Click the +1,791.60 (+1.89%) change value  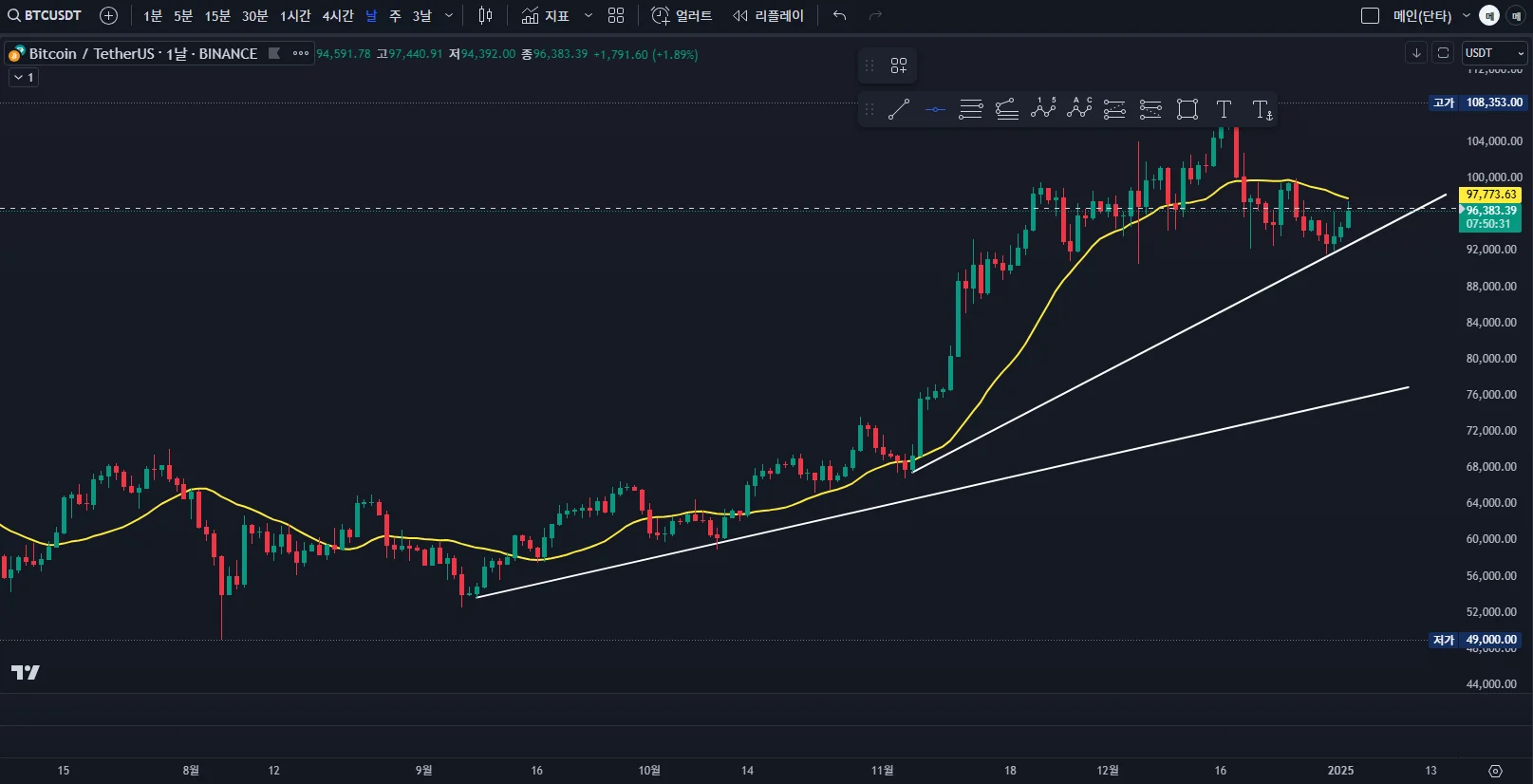[x=645, y=54]
